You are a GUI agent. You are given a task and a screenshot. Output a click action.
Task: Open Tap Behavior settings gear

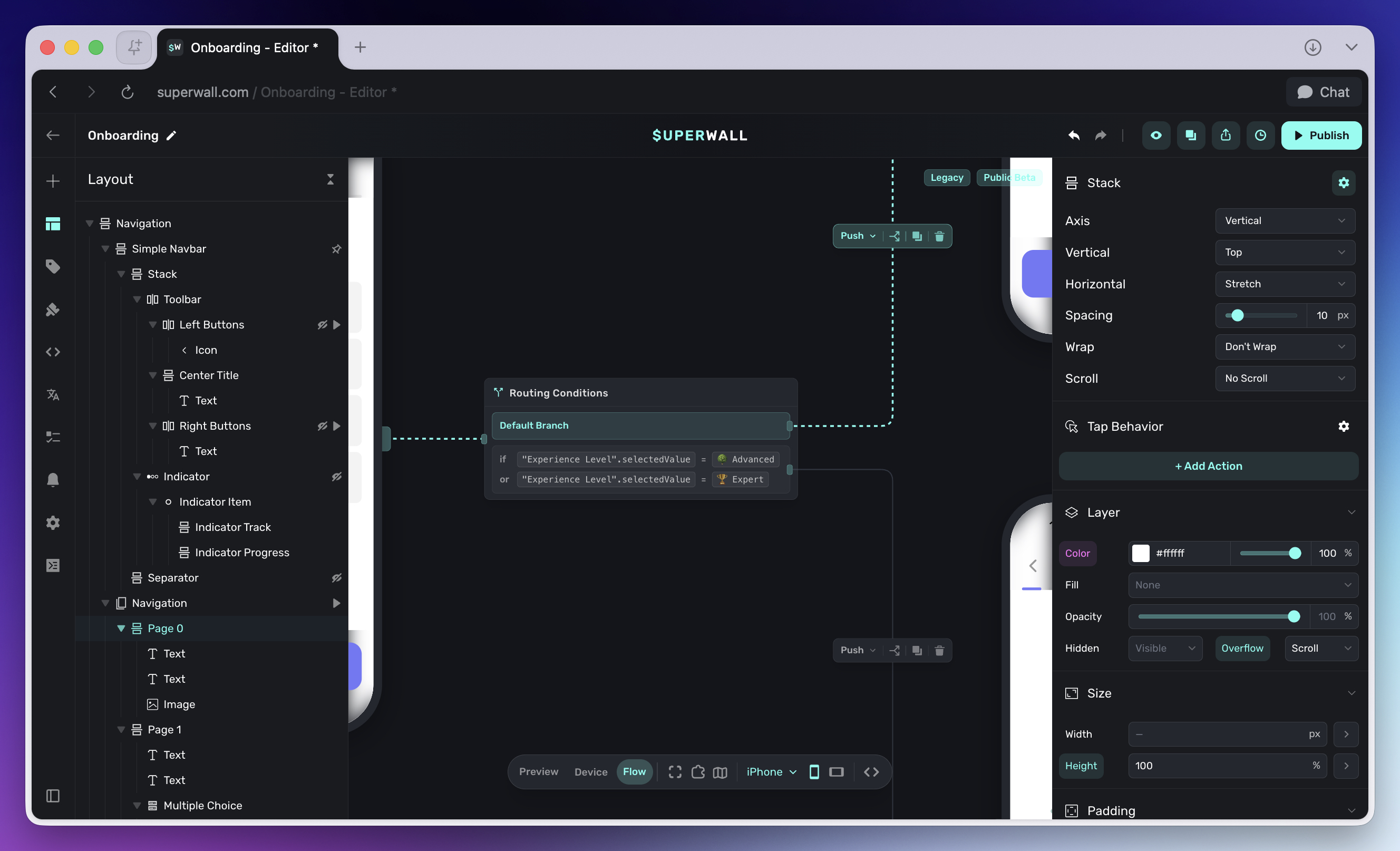tap(1343, 427)
